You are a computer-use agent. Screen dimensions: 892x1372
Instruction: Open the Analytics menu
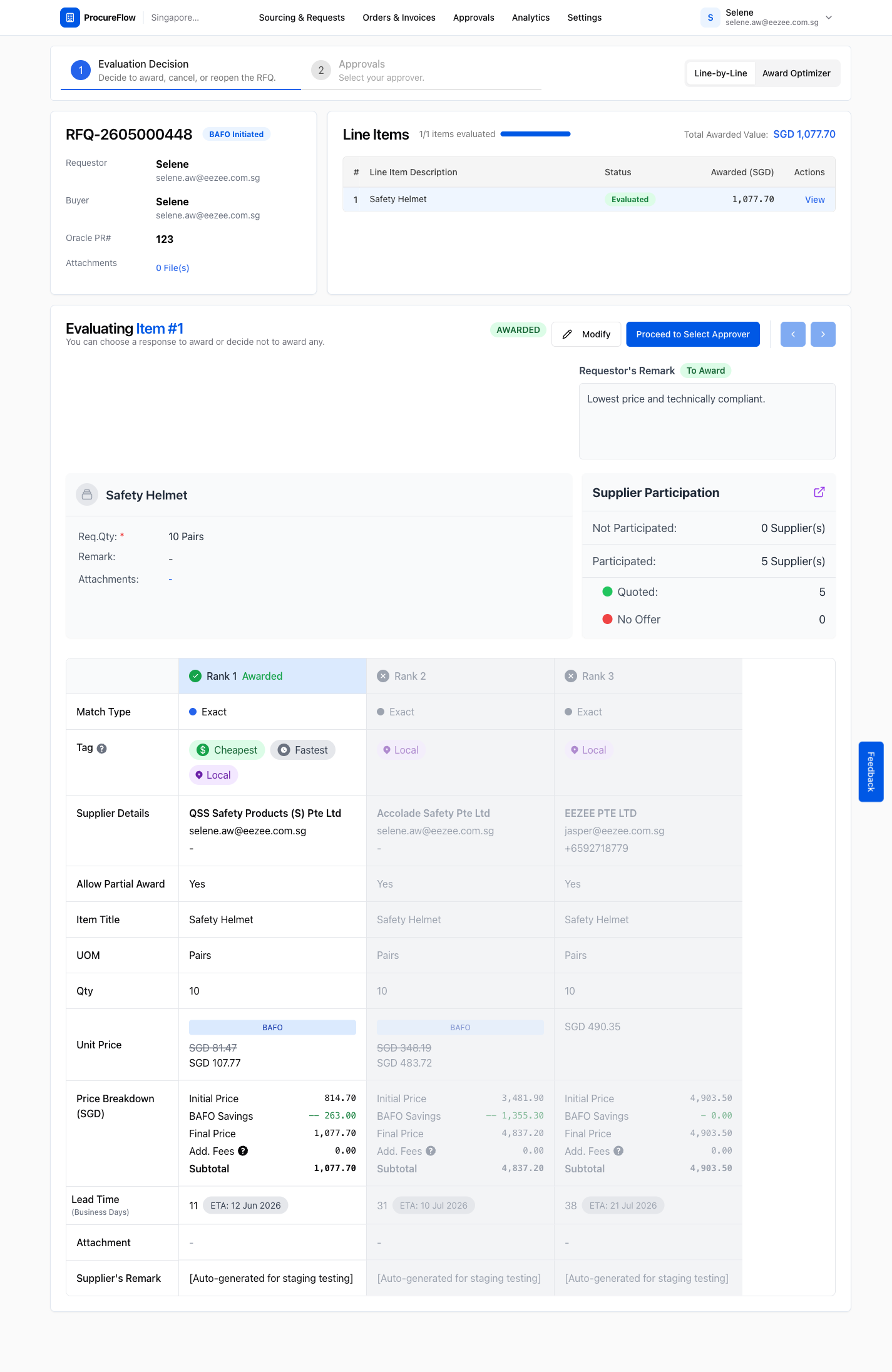[531, 18]
